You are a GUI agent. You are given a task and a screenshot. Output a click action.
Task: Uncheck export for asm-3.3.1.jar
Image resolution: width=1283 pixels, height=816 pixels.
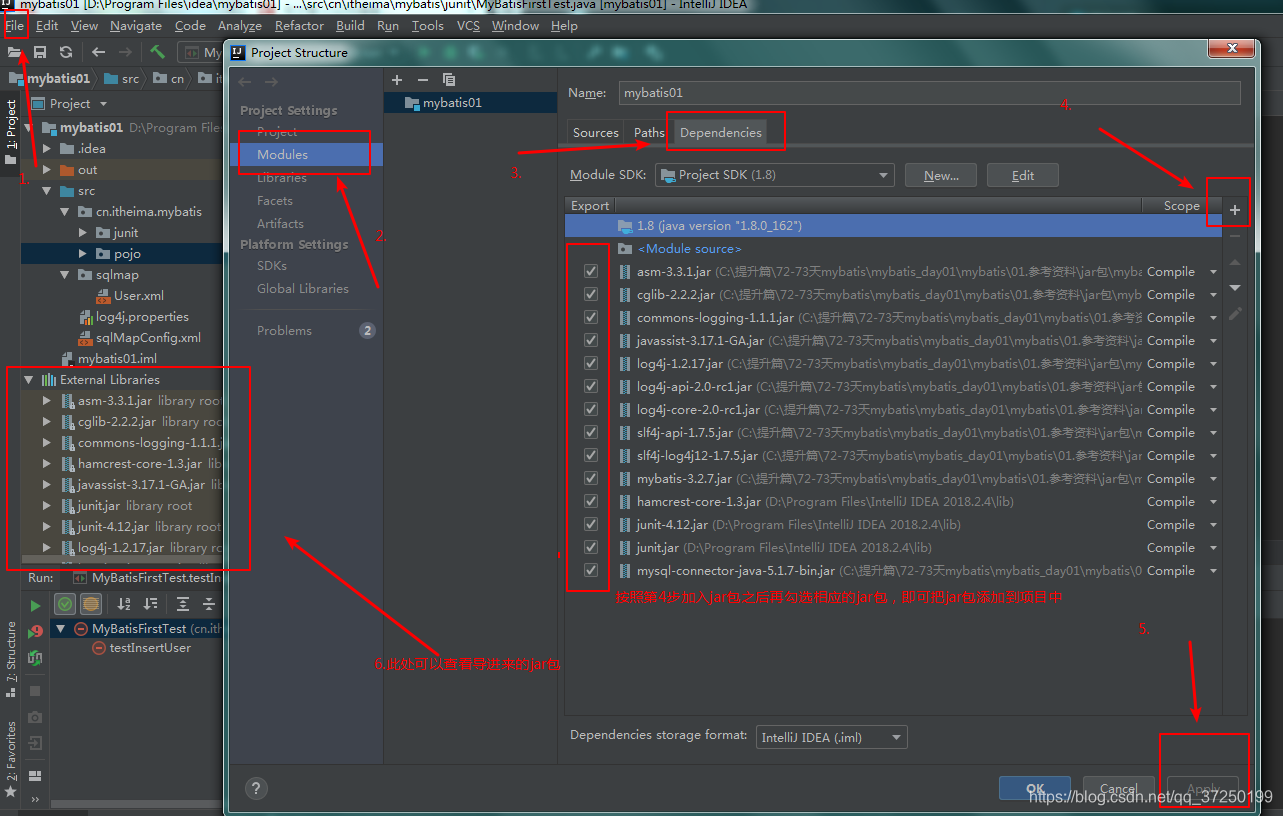[x=591, y=272]
